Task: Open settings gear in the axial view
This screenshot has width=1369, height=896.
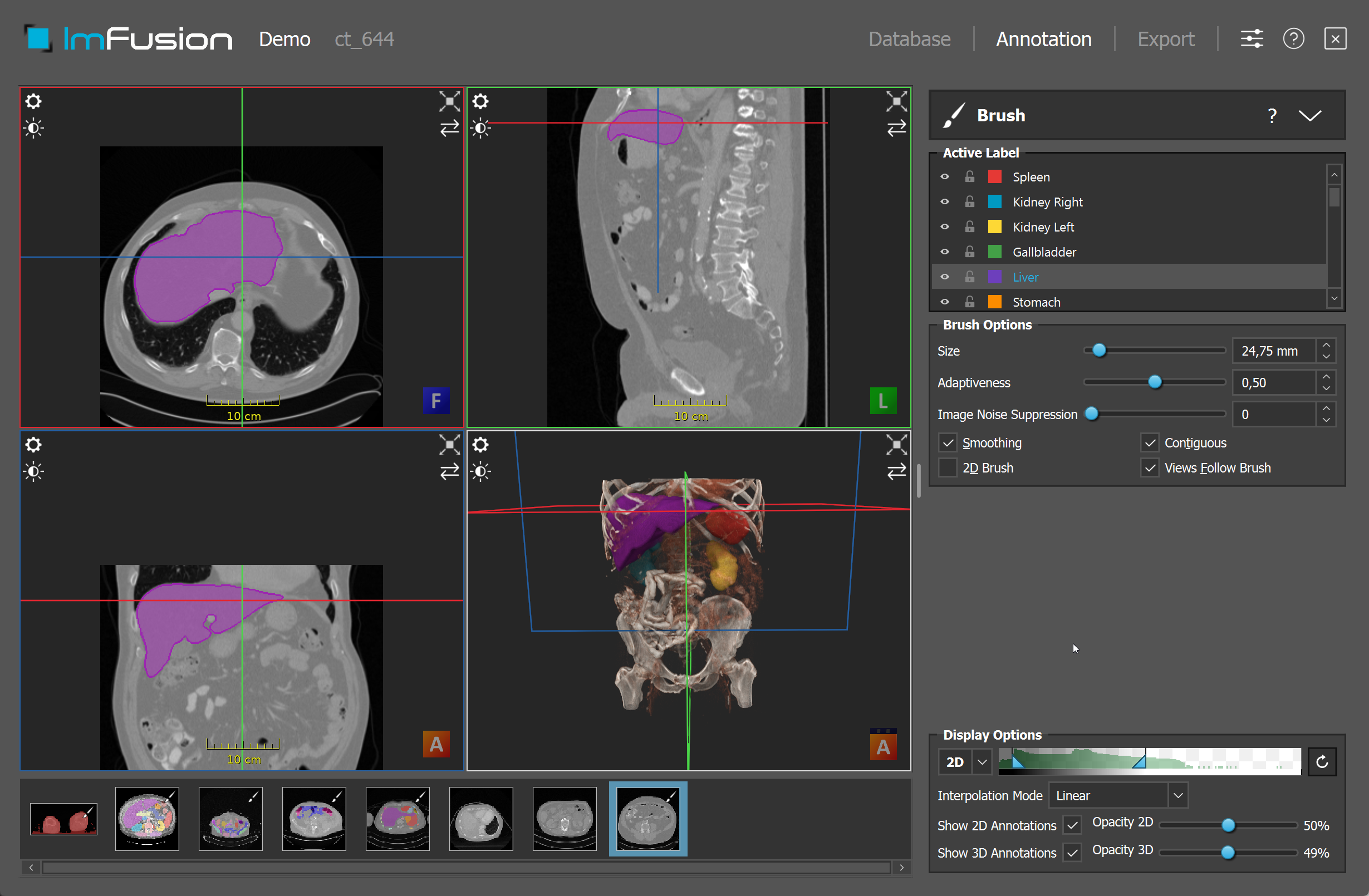Action: [33, 101]
